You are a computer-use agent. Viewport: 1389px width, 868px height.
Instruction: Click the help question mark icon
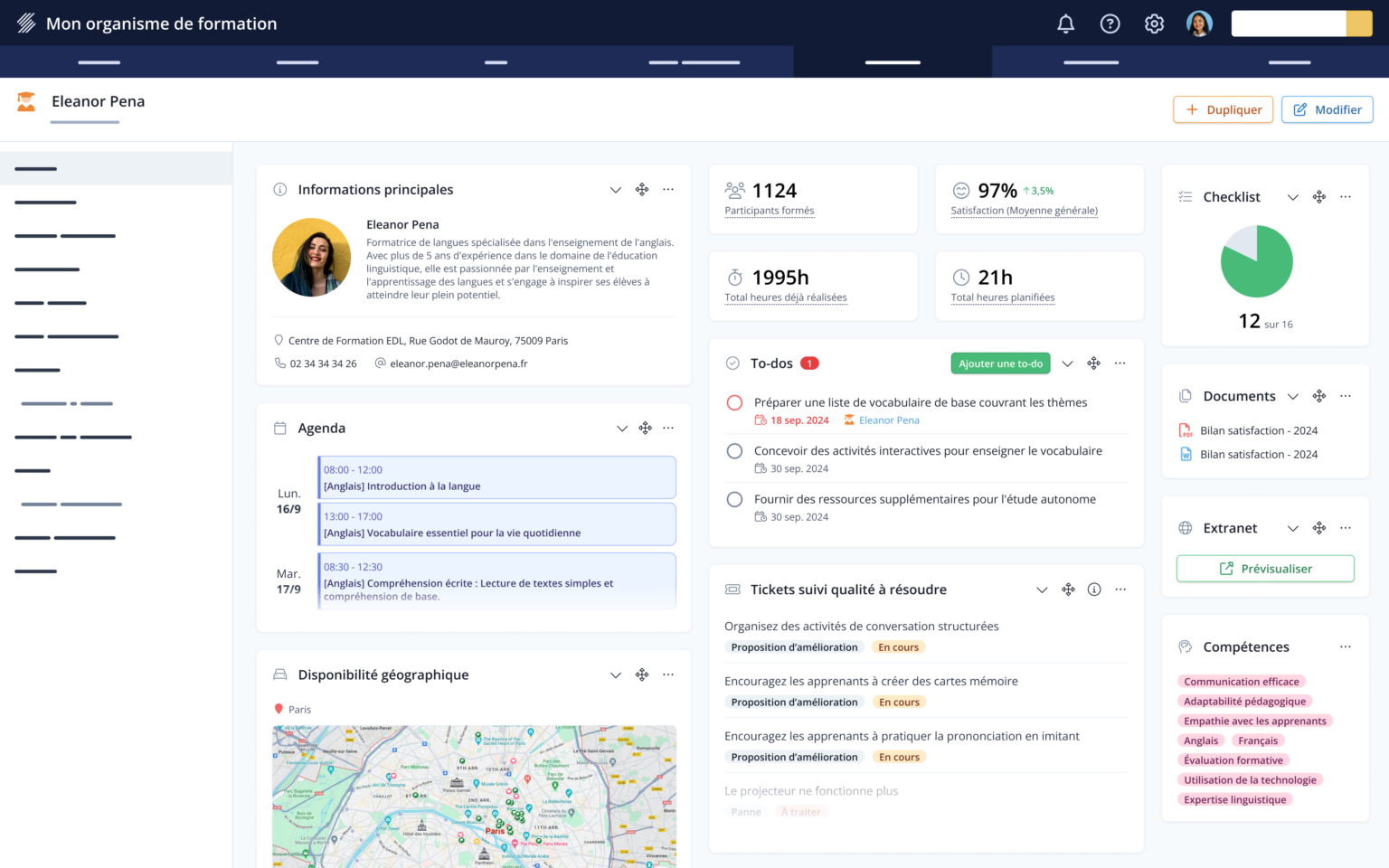(1110, 24)
